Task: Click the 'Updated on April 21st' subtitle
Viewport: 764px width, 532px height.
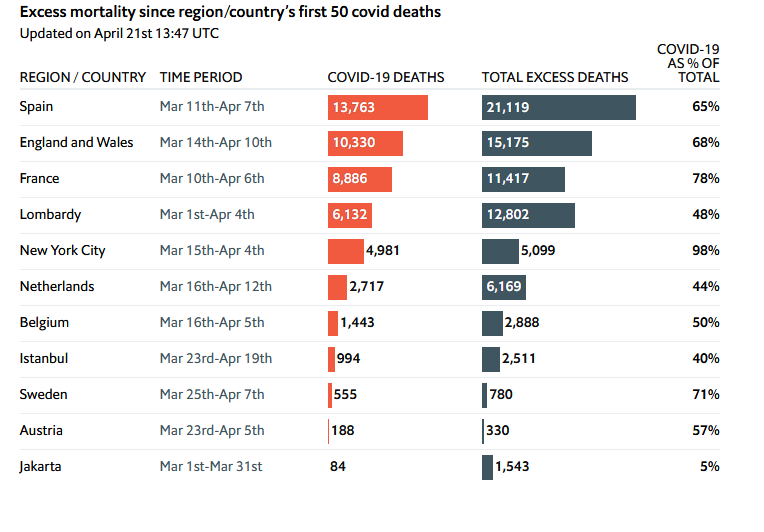Action: pos(119,33)
